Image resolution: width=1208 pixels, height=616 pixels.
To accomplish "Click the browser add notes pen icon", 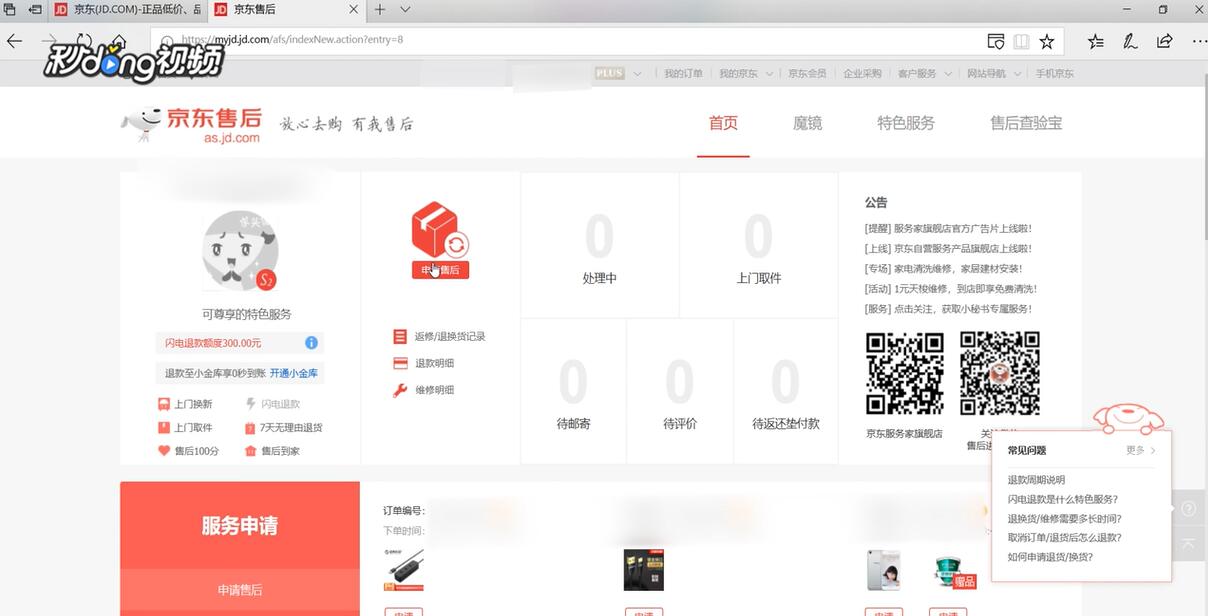I will (x=1130, y=41).
